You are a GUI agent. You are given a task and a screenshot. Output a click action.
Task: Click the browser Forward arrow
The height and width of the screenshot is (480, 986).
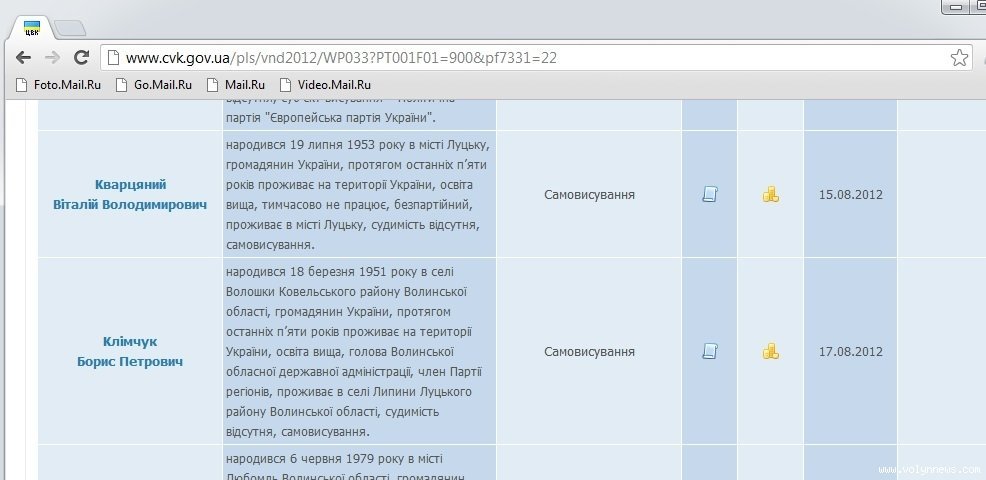click(52, 58)
